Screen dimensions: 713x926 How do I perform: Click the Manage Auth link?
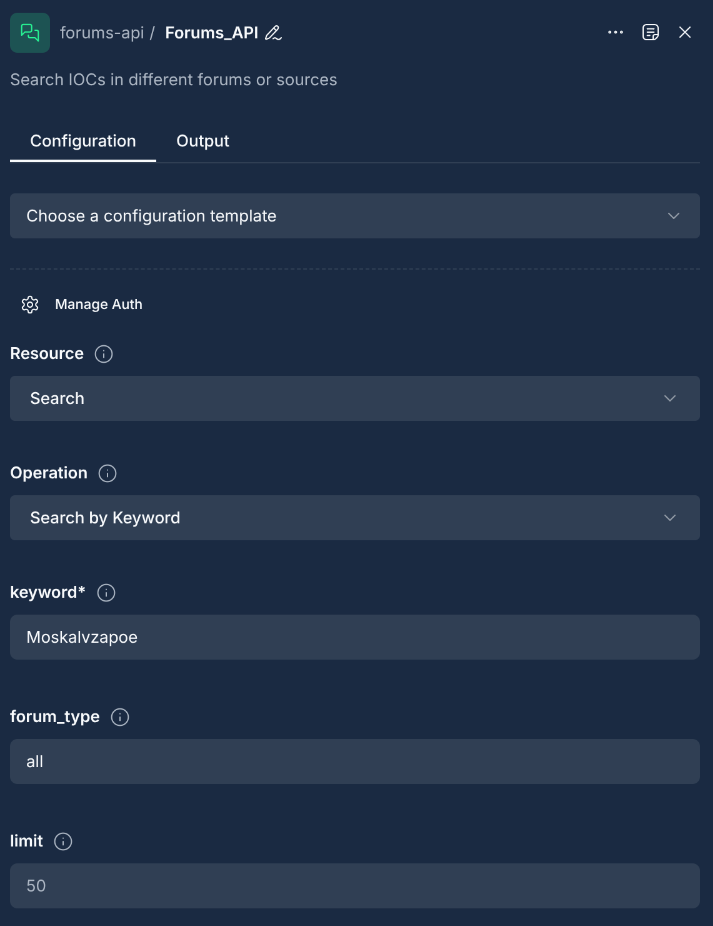pyautogui.click(x=98, y=305)
